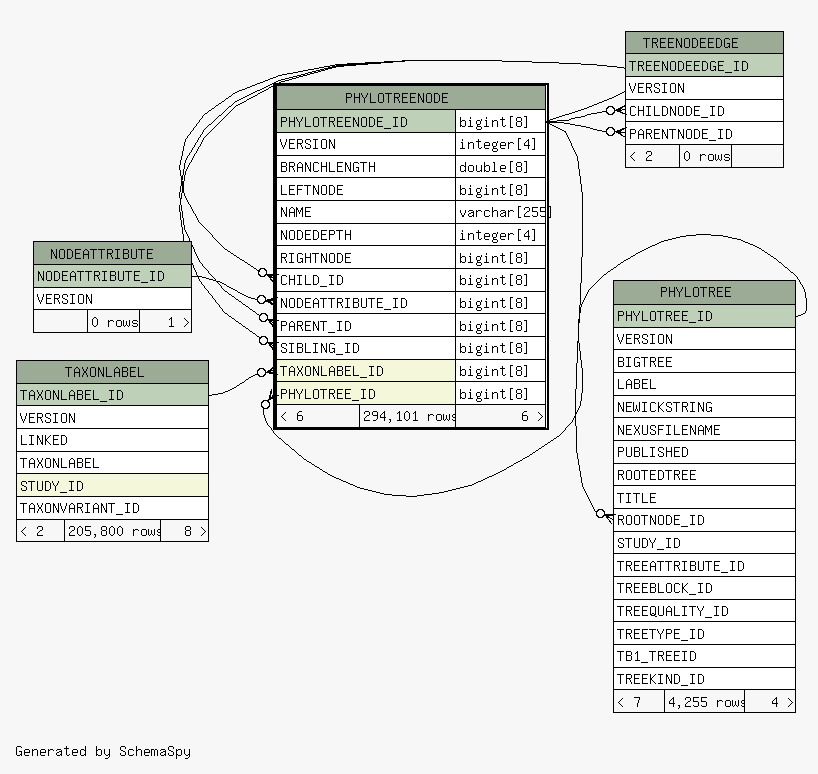Open the TAXONLABEL table header
The width and height of the screenshot is (818, 774).
112,372
